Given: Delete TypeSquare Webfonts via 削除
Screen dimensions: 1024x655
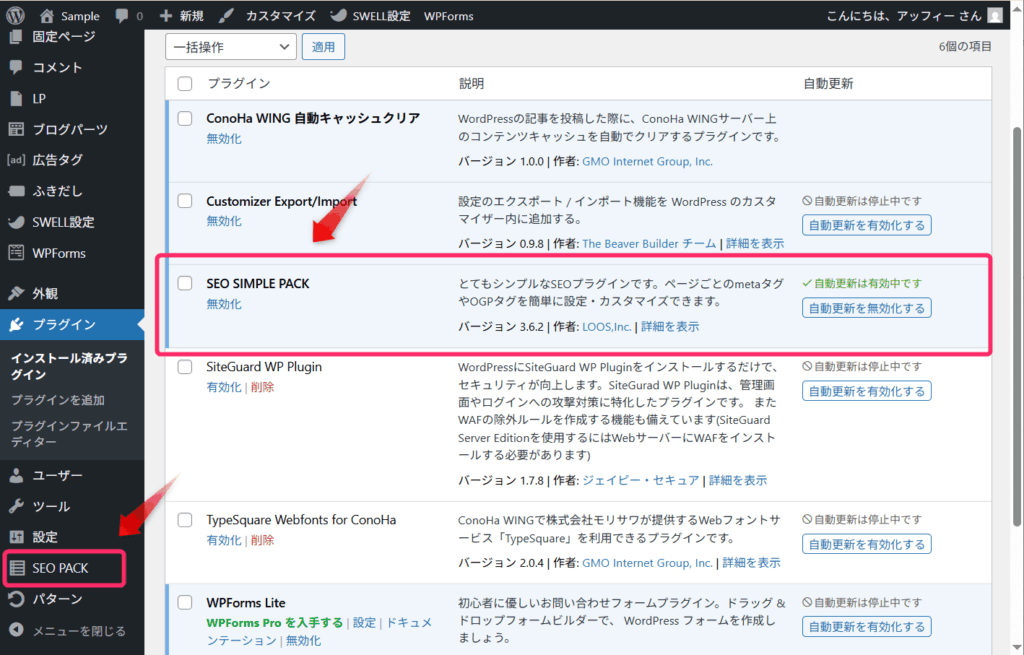Looking at the screenshot, I should coord(262,540).
